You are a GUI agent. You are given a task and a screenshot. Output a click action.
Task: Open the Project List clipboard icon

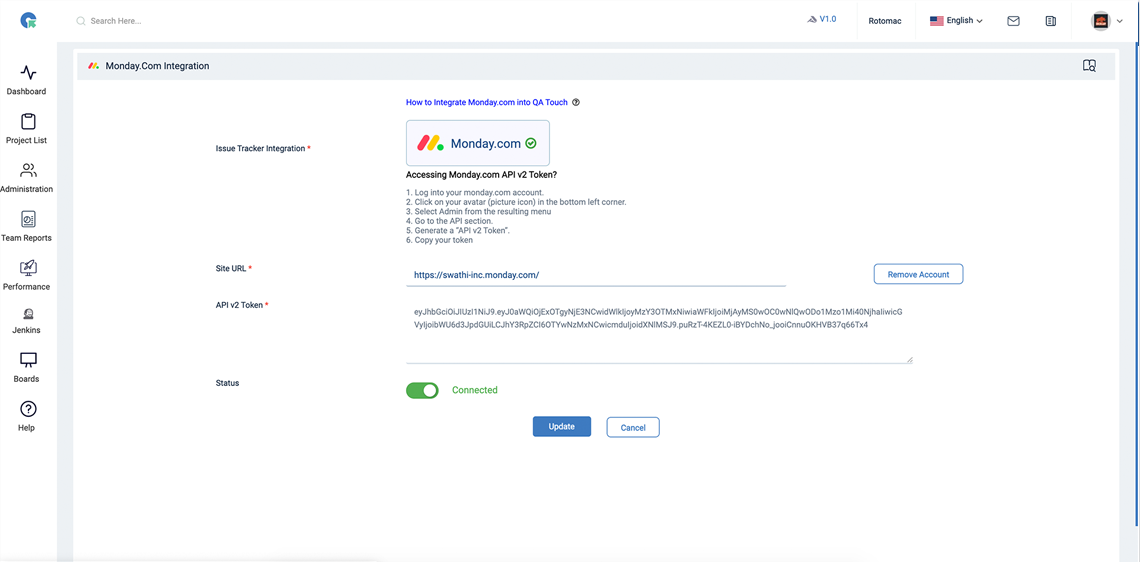[x=28, y=121]
